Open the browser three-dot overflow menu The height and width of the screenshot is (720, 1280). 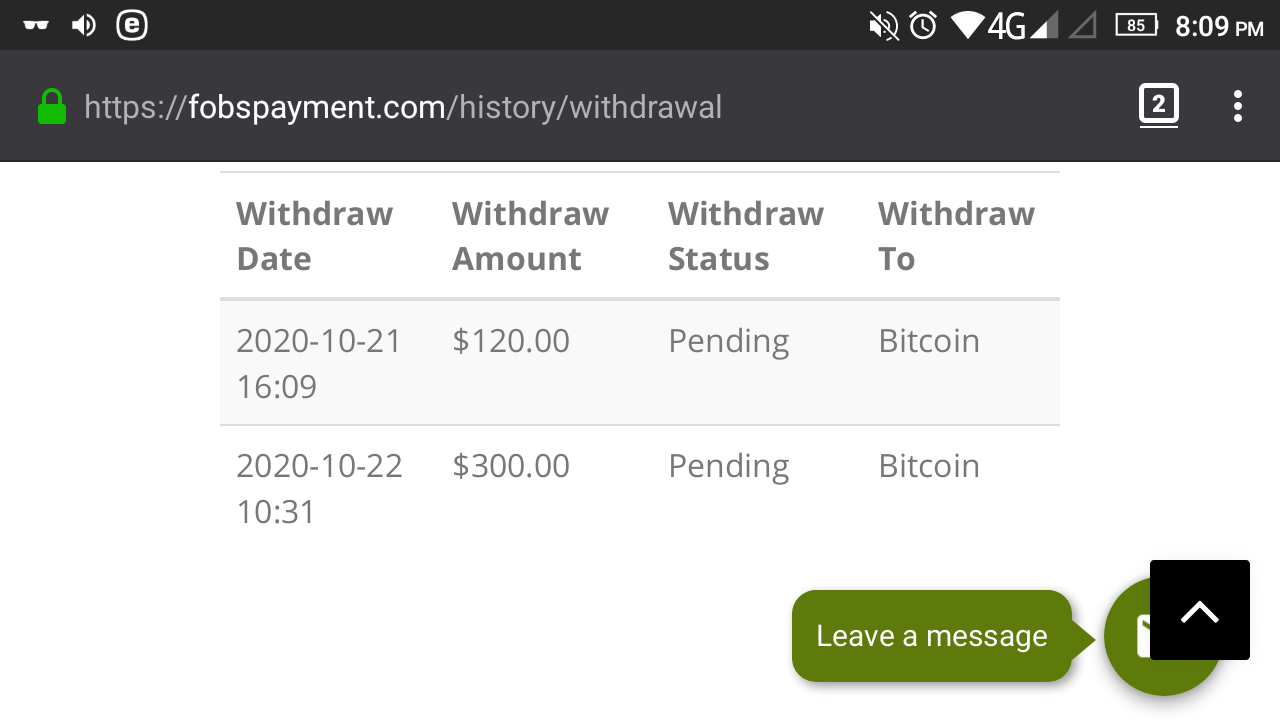click(1237, 106)
